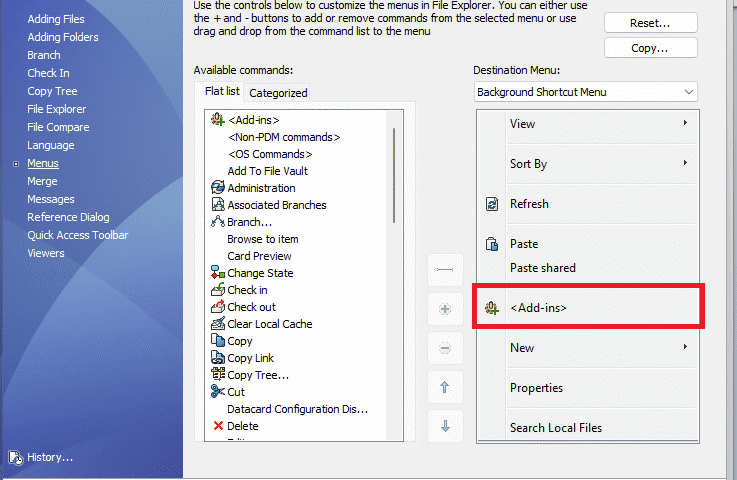
Task: Click the Change State icon
Action: point(217,272)
